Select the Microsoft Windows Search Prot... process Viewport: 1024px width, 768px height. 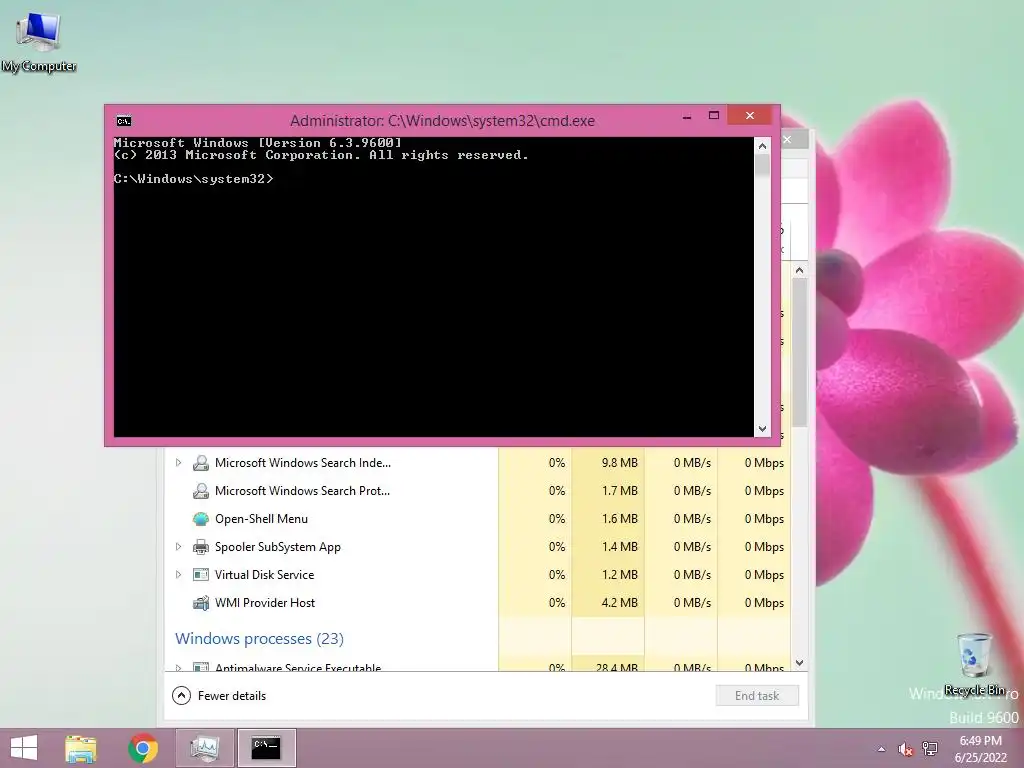[x=302, y=491]
